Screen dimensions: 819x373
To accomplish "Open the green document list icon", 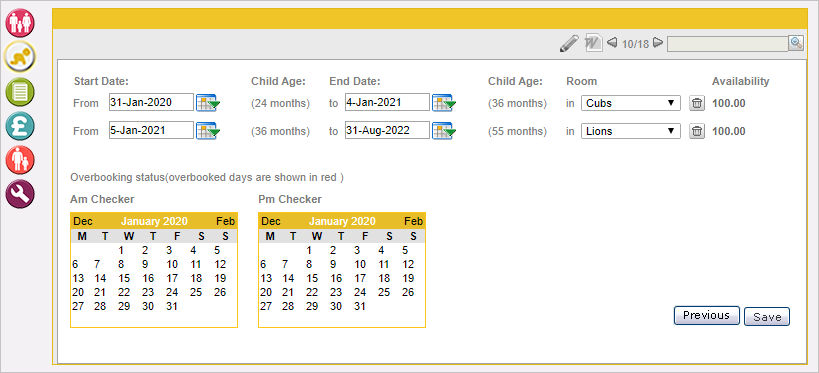I will (x=20, y=91).
